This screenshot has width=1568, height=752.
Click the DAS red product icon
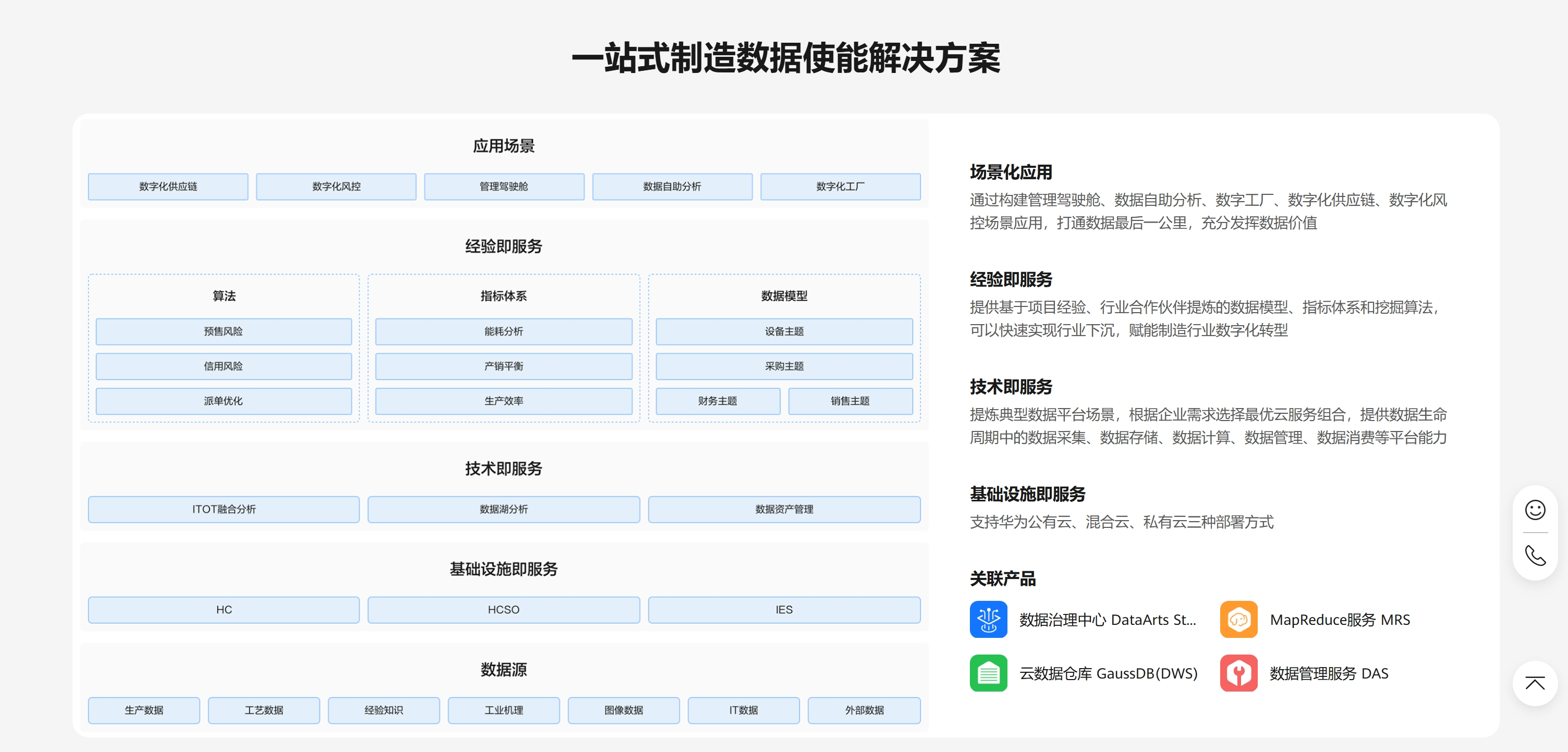[x=1238, y=673]
